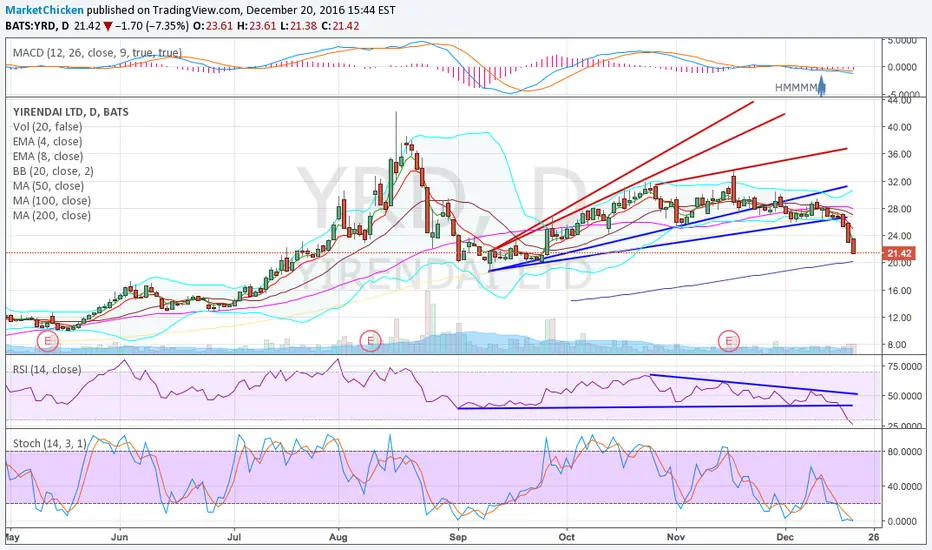Click the earnings E marker near late May

[48, 341]
